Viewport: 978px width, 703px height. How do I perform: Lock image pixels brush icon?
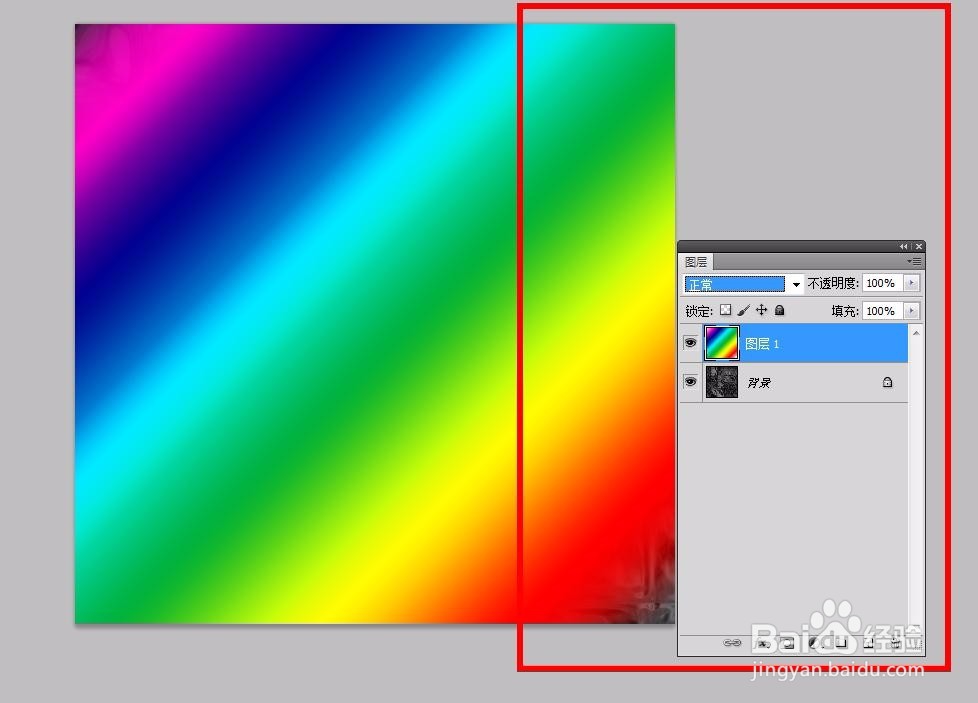(743, 310)
